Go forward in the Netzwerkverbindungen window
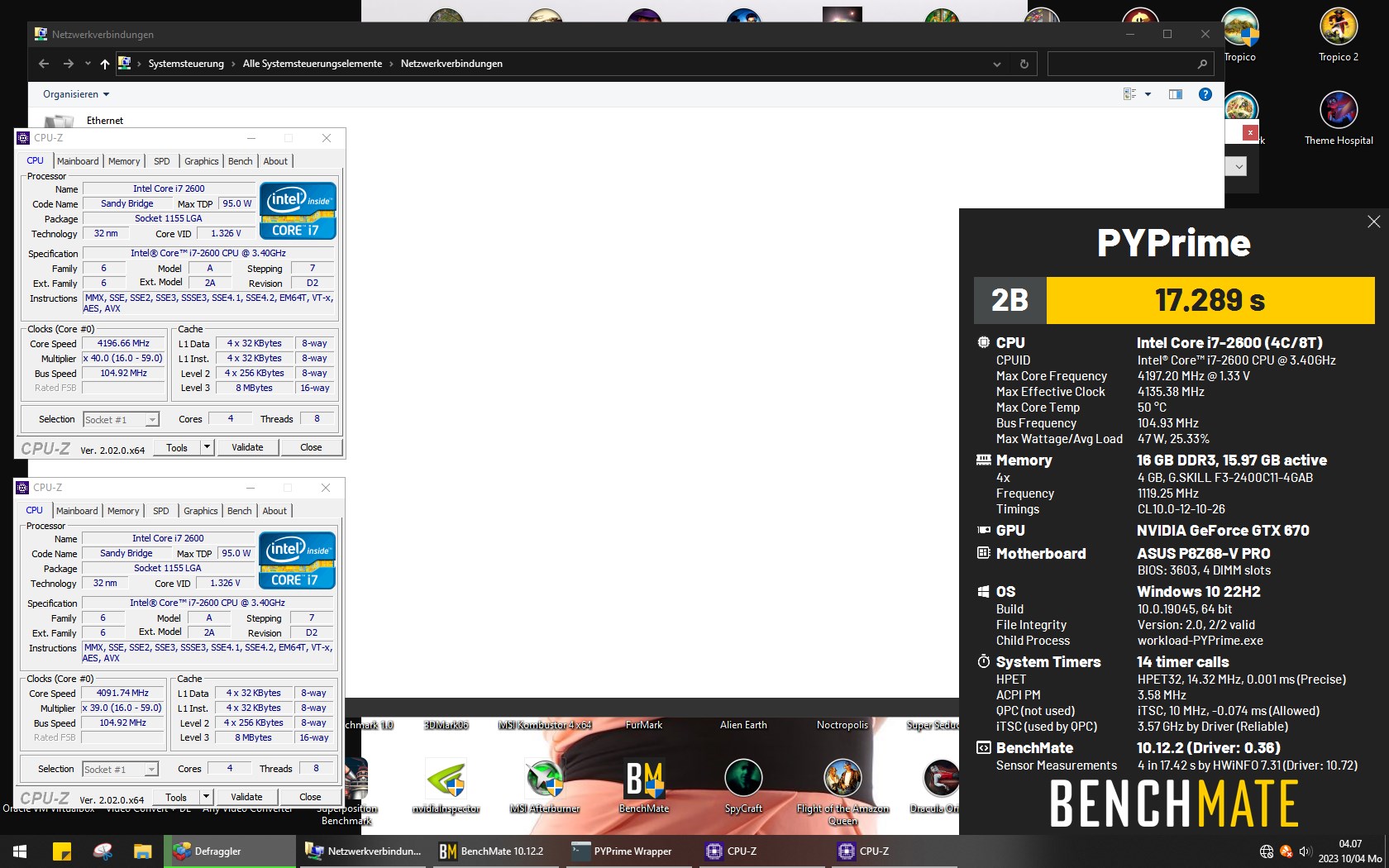This screenshot has width=1389, height=868. (69, 64)
